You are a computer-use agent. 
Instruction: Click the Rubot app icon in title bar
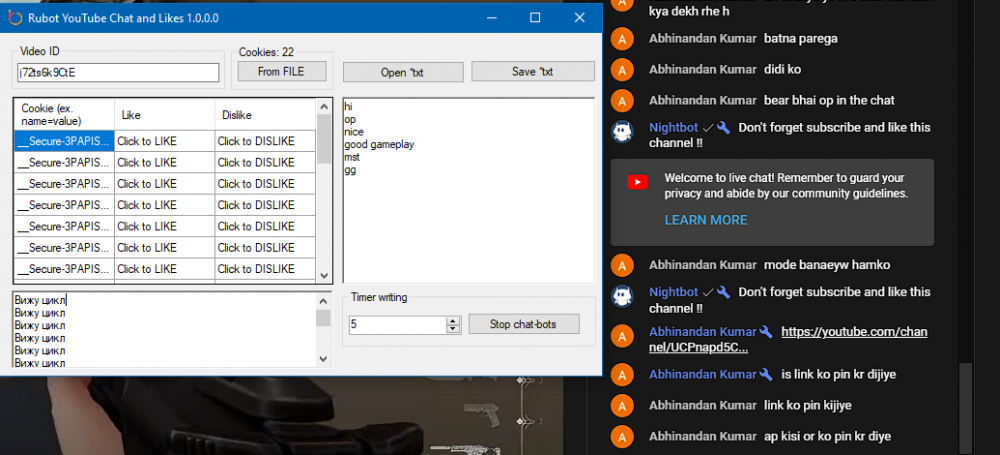(14, 18)
